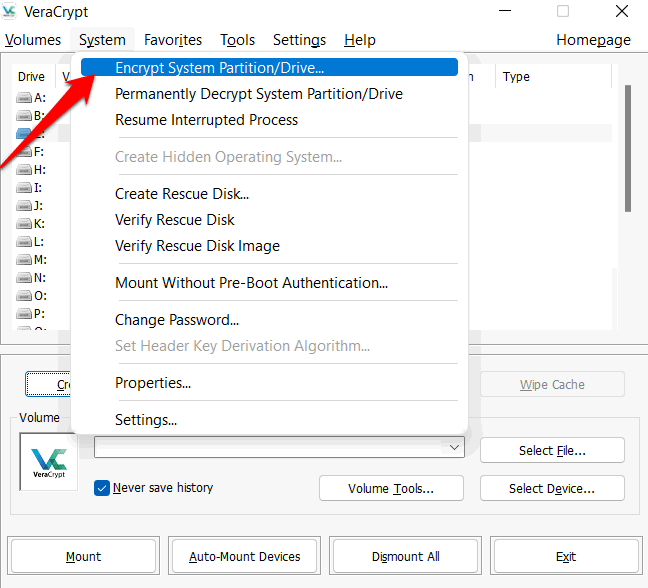Open the Favorites menu
The height and width of the screenshot is (588, 648).
[173, 40]
